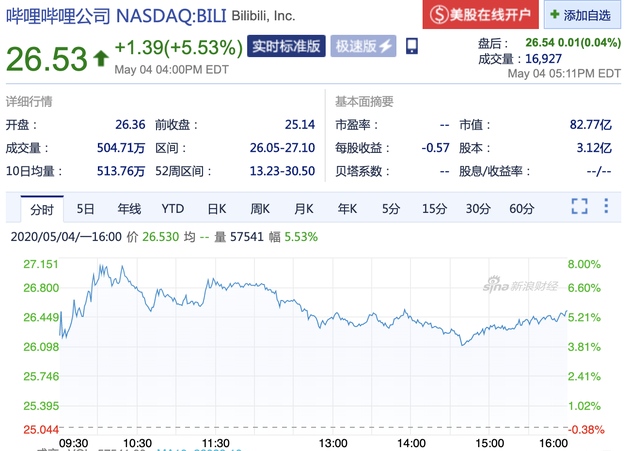Click the 哔哩哔哩公司 stock title
The height and width of the screenshot is (451, 630).
coord(62,17)
